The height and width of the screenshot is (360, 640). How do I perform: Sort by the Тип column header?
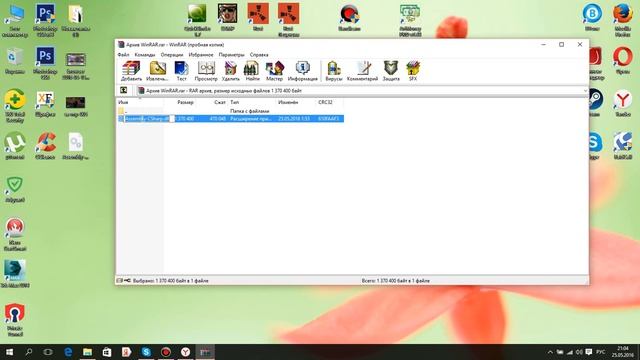(x=251, y=102)
